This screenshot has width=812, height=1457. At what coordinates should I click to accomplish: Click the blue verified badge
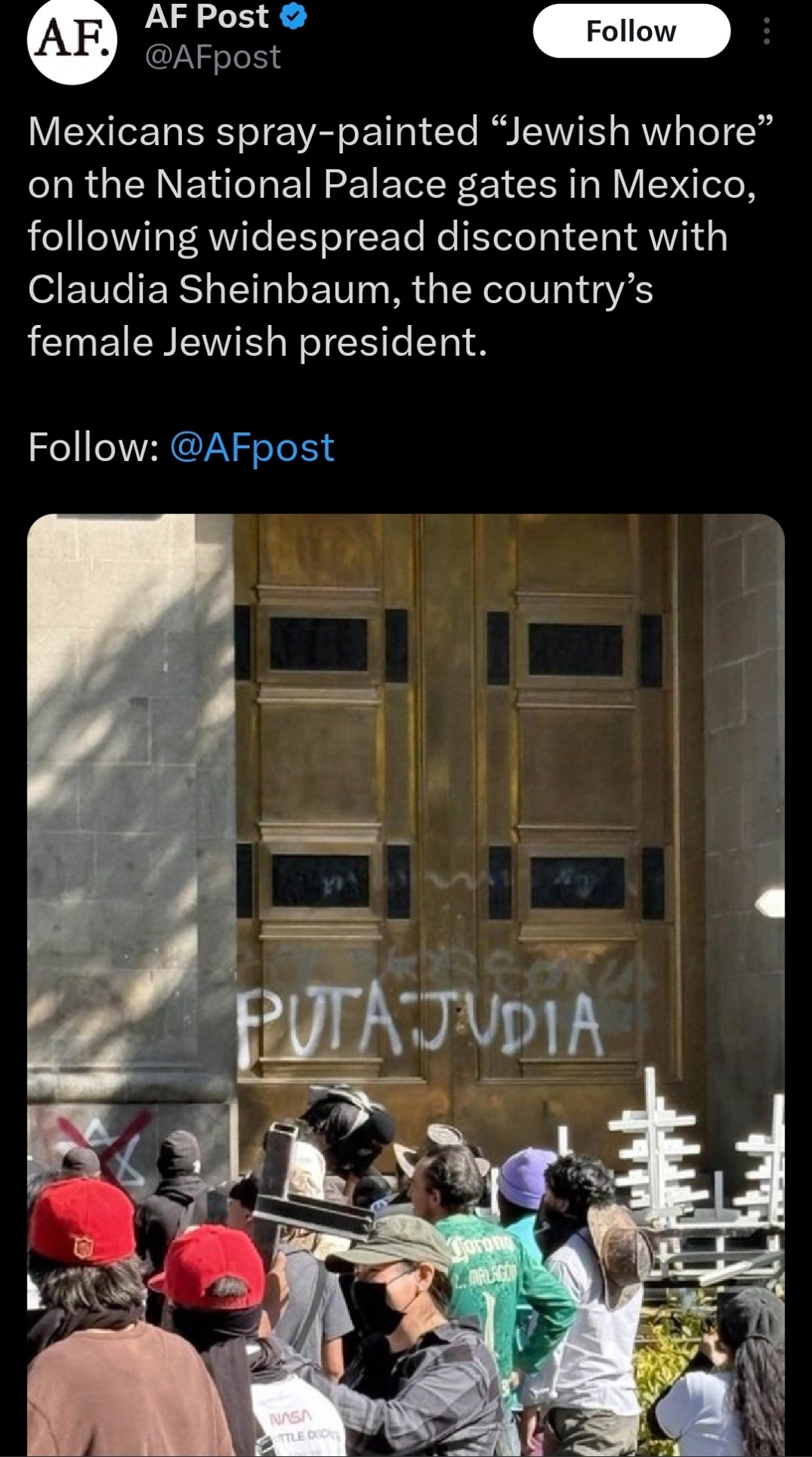point(293,17)
